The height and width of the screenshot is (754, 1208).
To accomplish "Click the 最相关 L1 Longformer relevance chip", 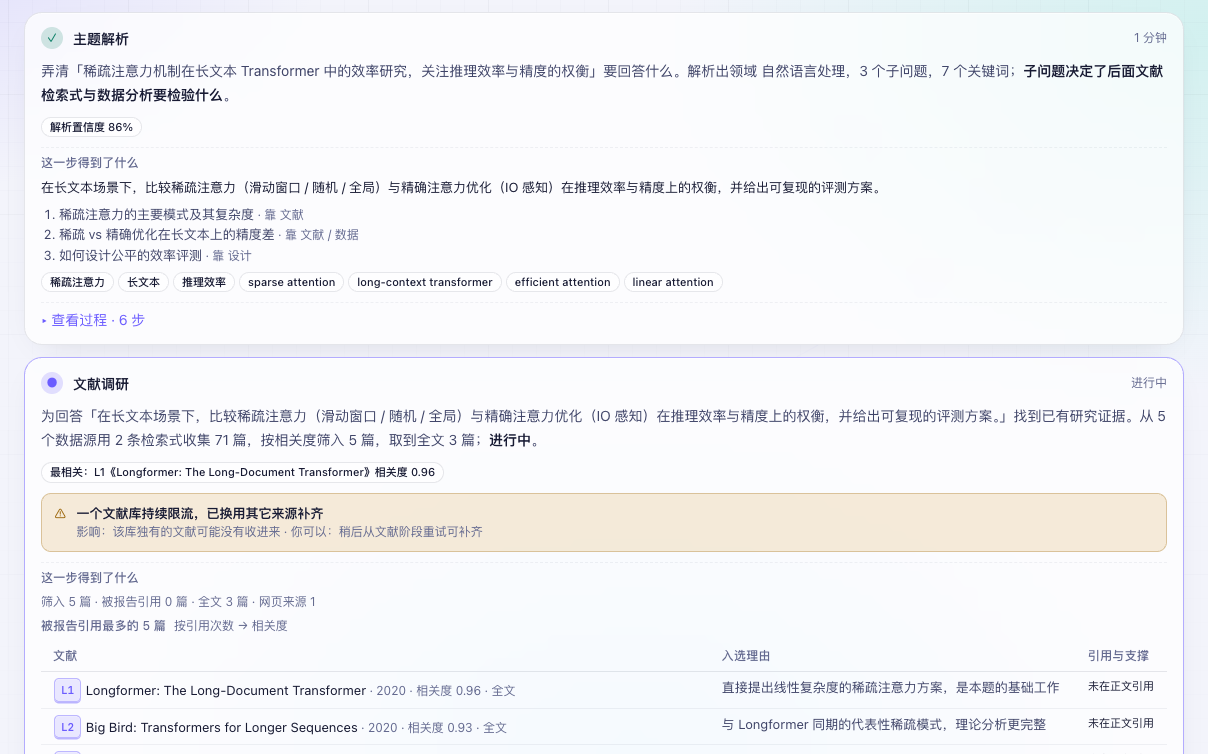I will coord(242,472).
